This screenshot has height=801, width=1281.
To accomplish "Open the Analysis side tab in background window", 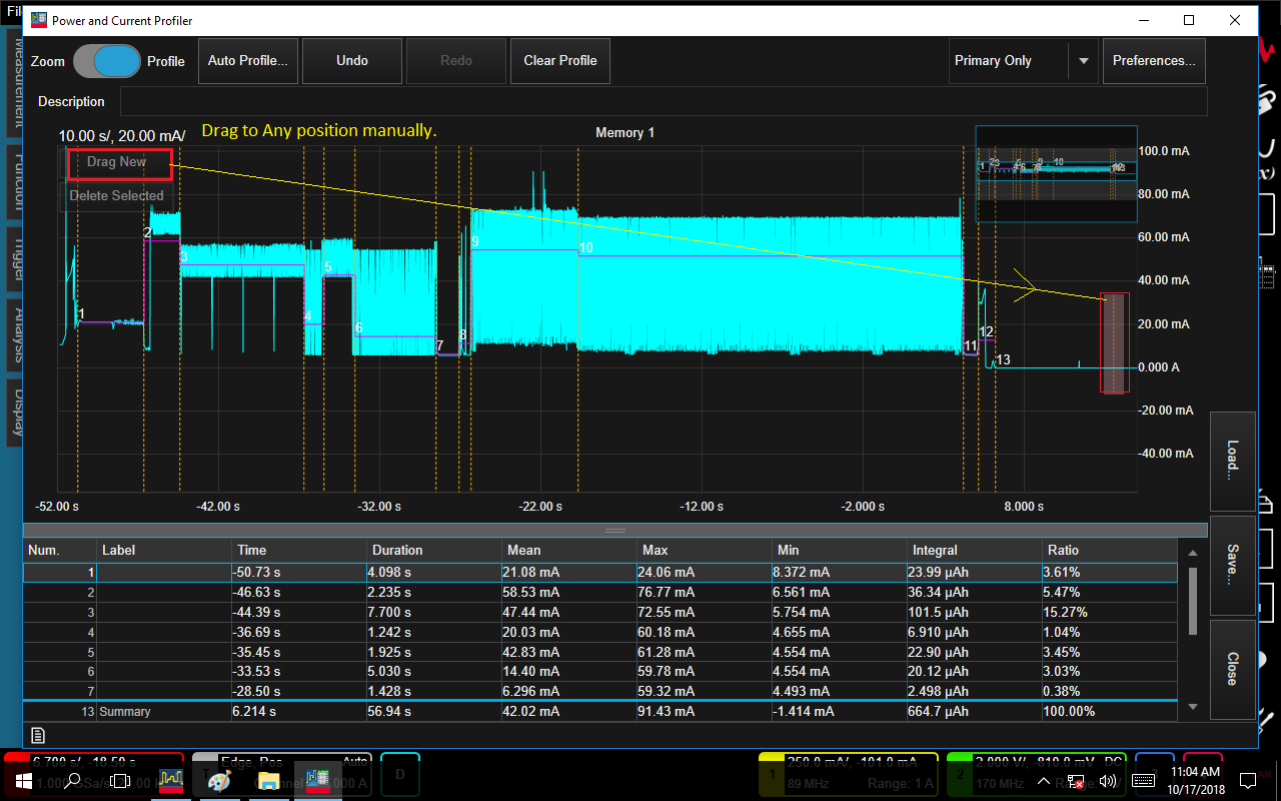I will point(17,335).
